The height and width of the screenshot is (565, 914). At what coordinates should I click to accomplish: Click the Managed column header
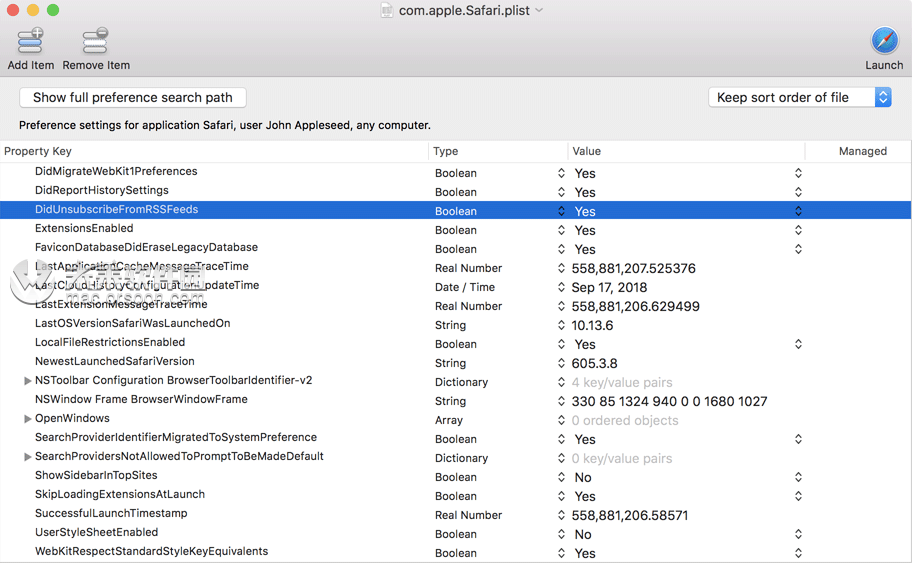pos(862,151)
